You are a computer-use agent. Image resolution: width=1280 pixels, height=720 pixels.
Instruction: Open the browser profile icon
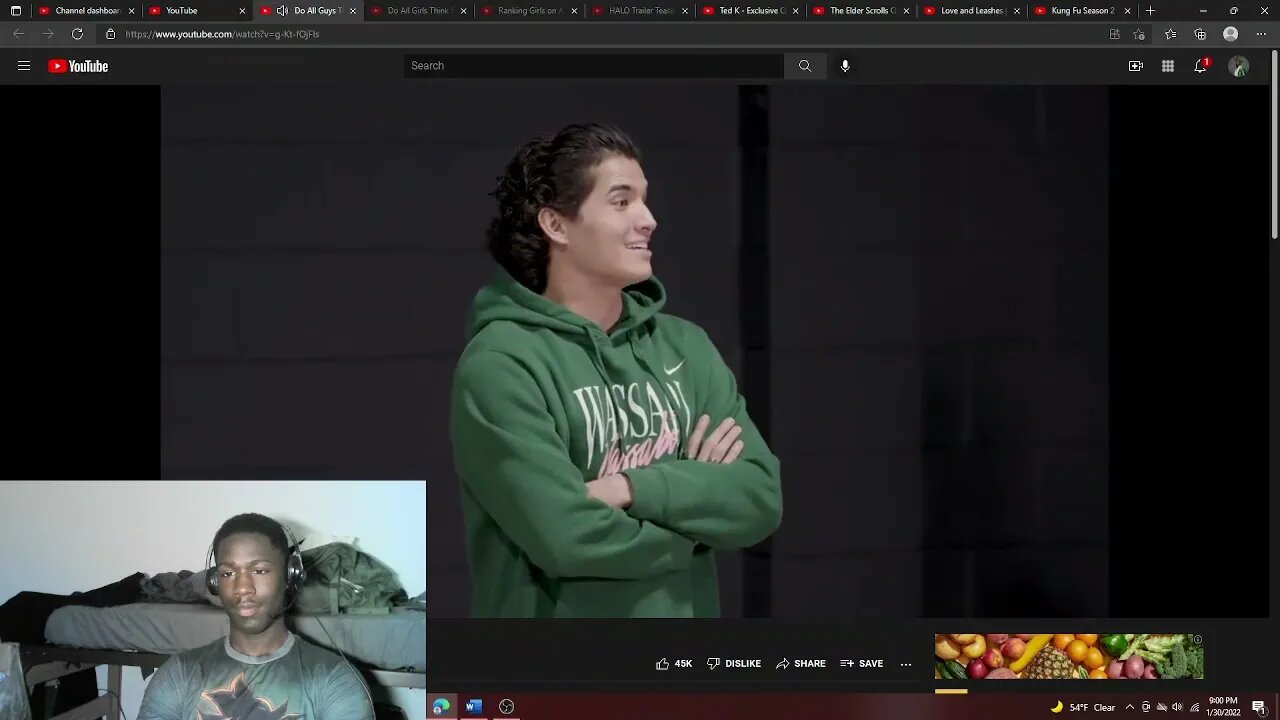[x=1231, y=34]
